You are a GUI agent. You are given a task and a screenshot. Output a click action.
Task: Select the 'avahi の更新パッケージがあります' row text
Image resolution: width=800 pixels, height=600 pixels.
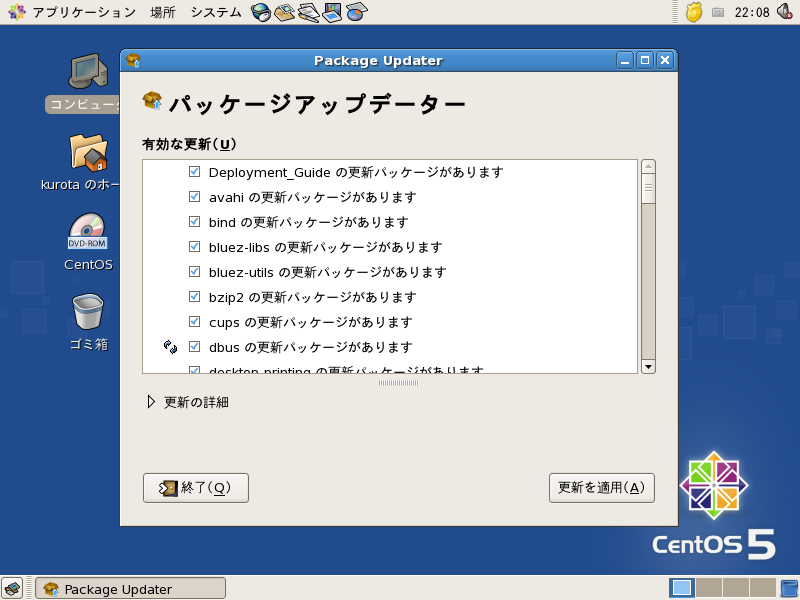point(312,197)
